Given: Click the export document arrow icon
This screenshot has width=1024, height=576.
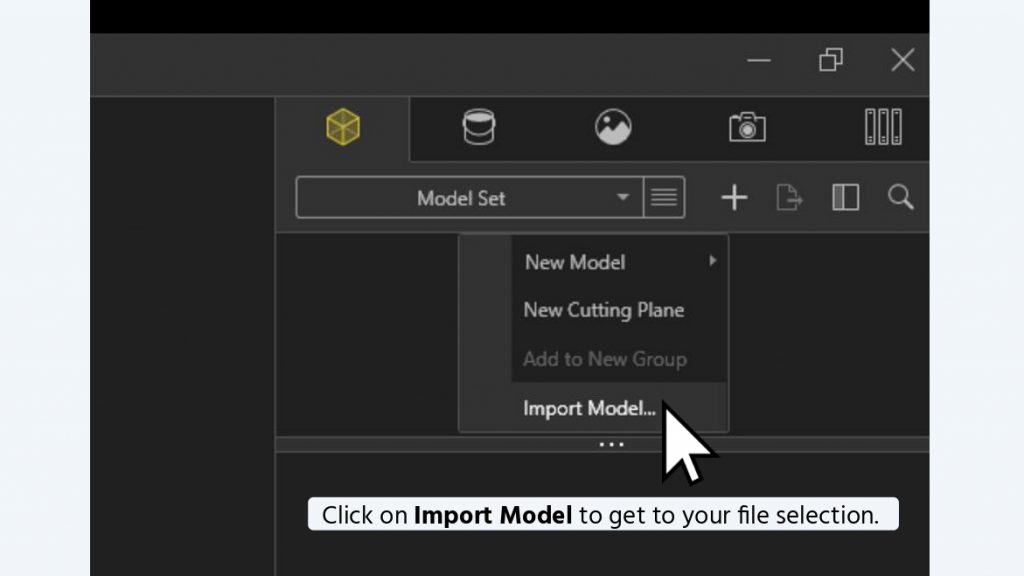Looking at the screenshot, I should [790, 198].
